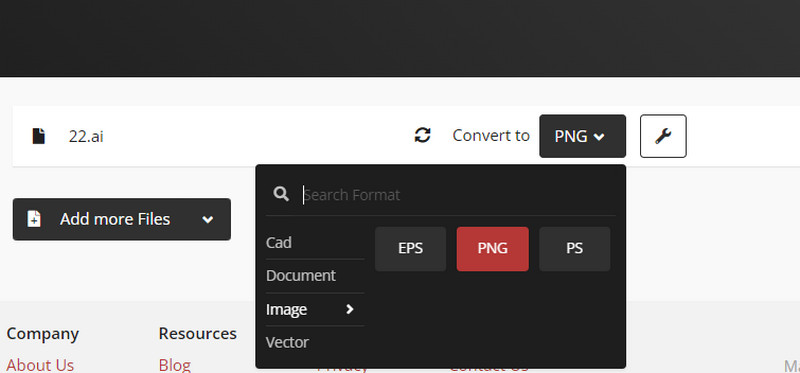Image resolution: width=800 pixels, height=373 pixels.
Task: Click the 22.ai file name
Action: click(86, 137)
